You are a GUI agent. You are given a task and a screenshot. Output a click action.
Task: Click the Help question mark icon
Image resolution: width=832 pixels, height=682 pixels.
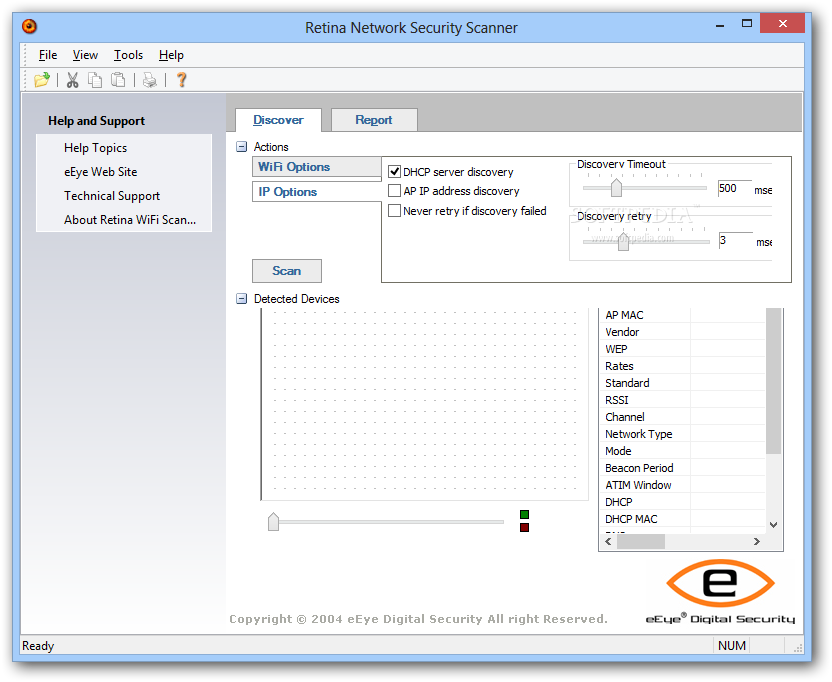[x=181, y=80]
